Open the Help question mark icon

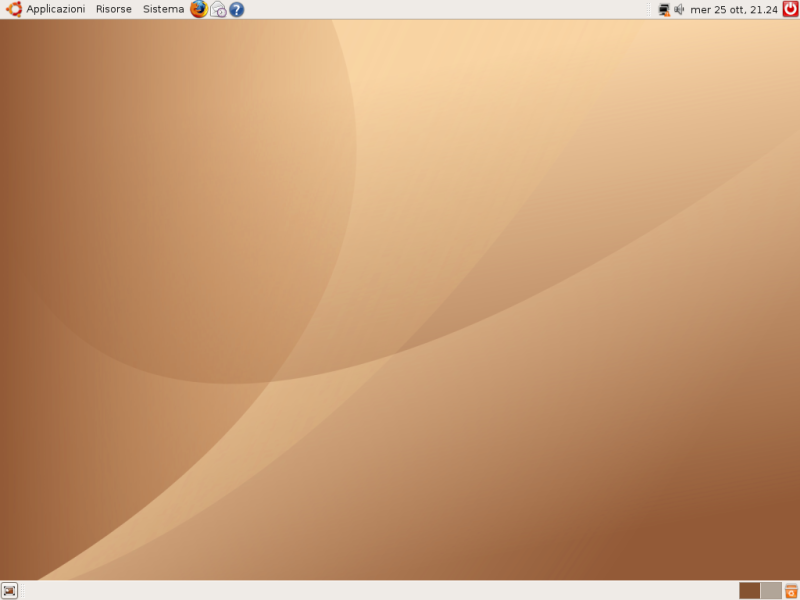237,9
